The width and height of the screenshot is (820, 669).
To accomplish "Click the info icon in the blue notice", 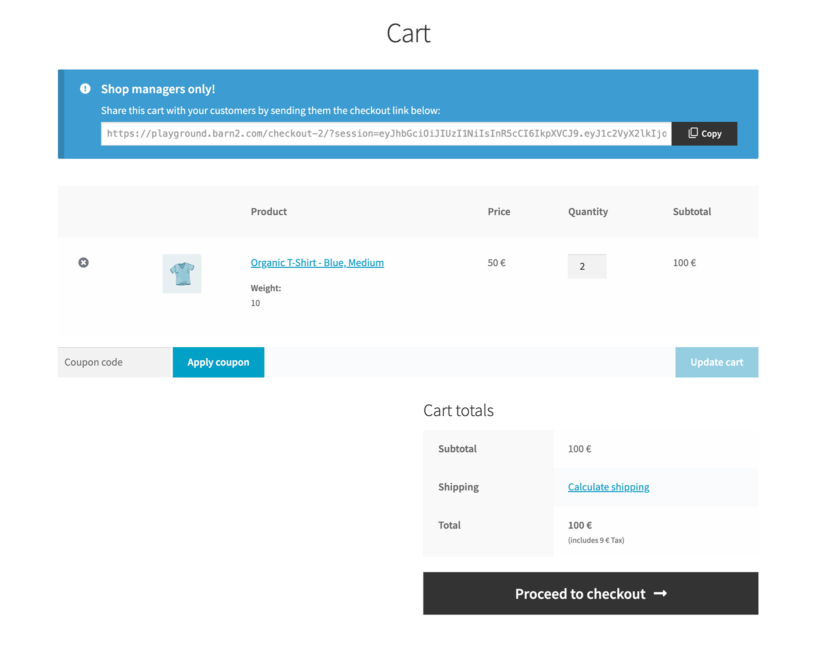I will 85,88.
